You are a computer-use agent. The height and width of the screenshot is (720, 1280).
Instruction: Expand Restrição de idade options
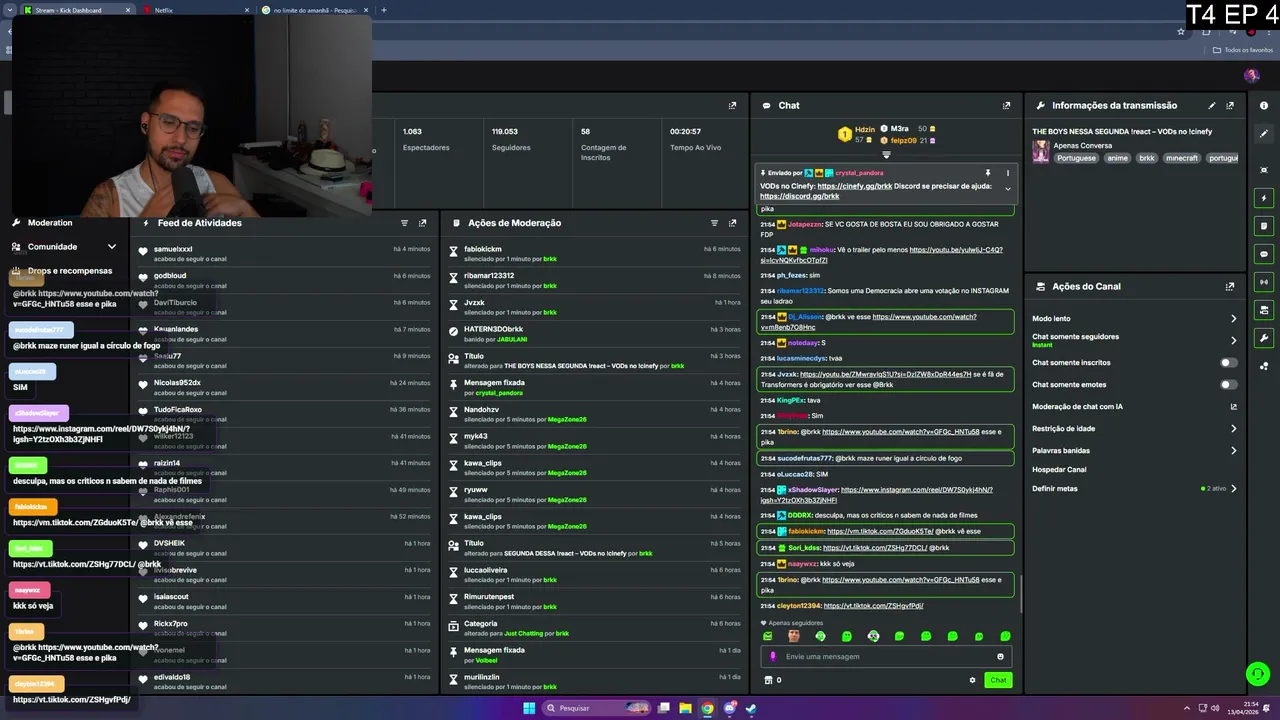(x=1233, y=429)
